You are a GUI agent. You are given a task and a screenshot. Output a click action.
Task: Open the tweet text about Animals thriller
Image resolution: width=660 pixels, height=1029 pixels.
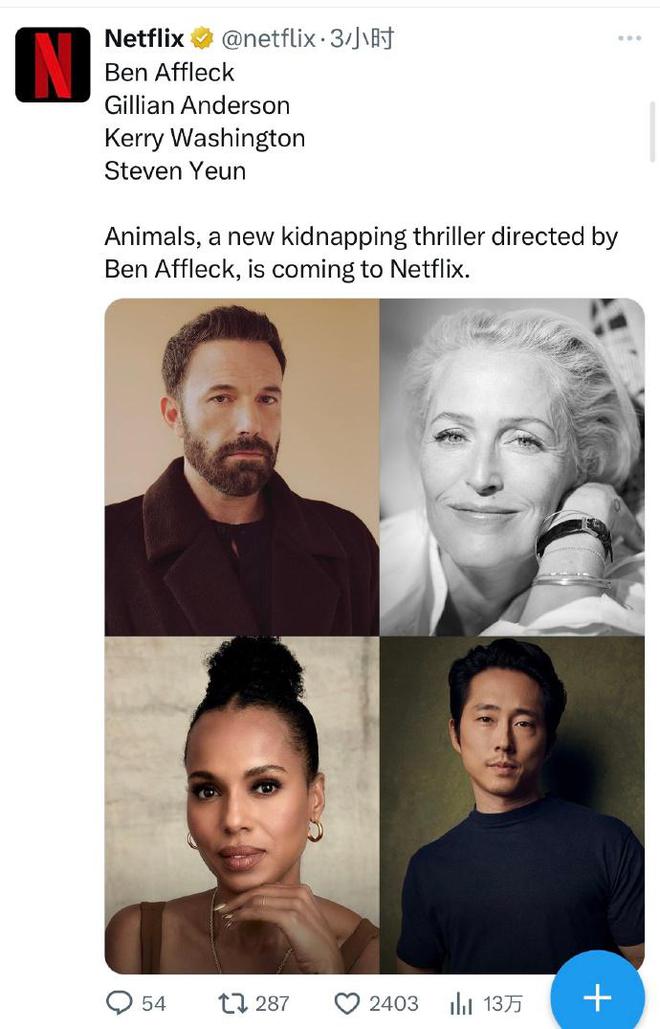click(361, 253)
